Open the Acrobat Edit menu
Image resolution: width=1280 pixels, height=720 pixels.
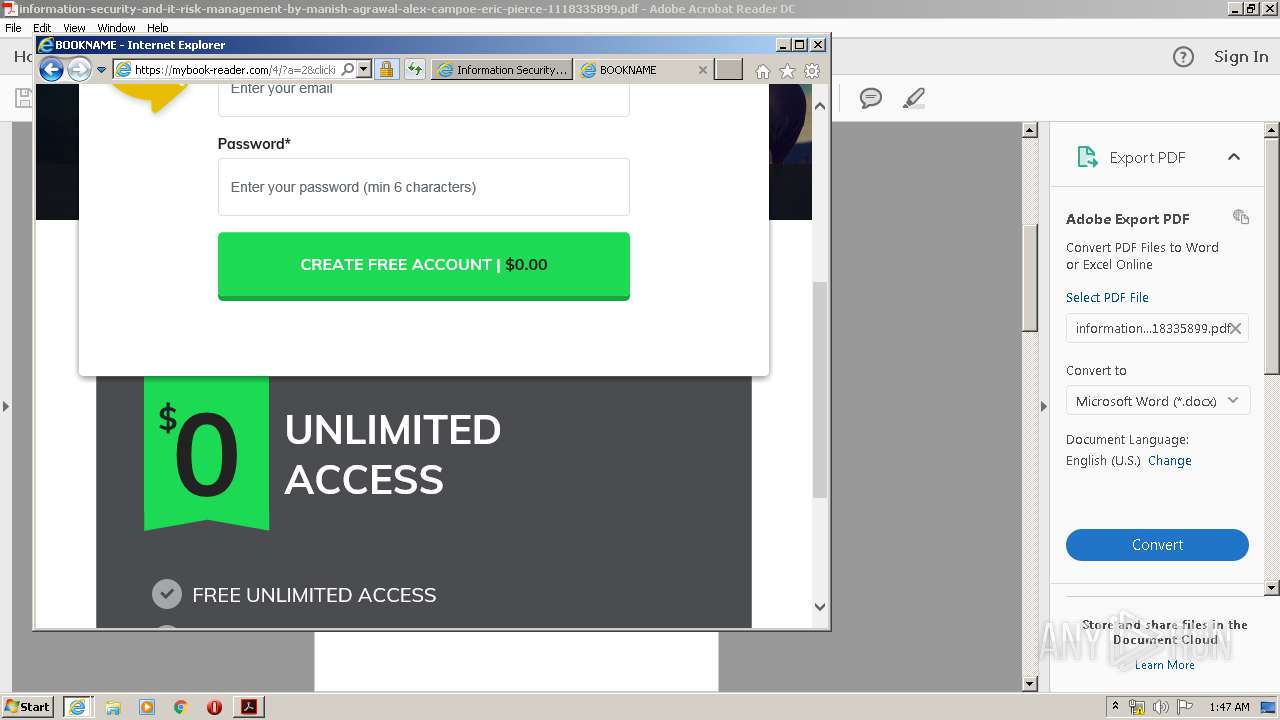coord(42,28)
